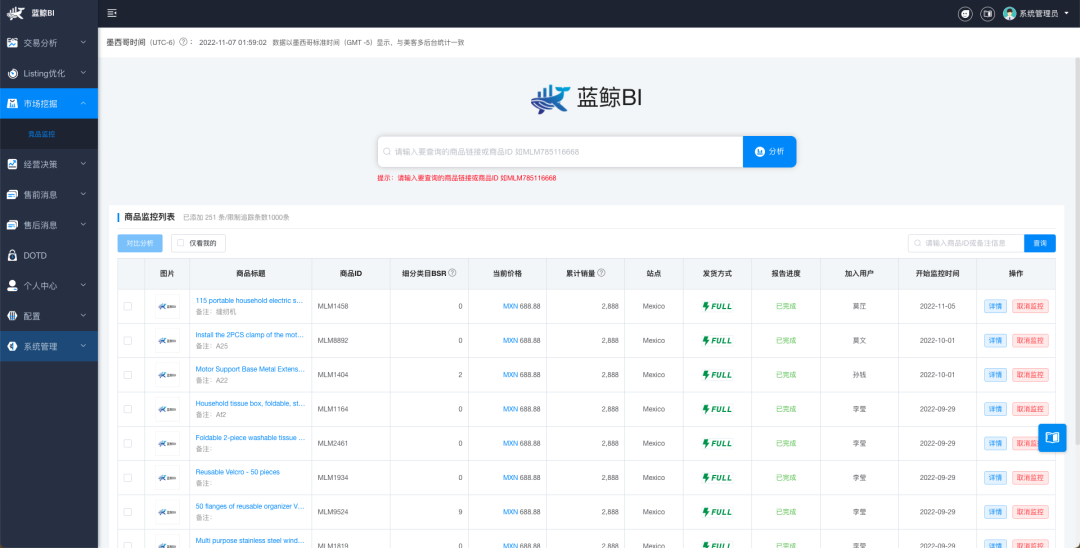Select the 售前消息 menu item
This screenshot has width=1080, height=548.
click(49, 195)
